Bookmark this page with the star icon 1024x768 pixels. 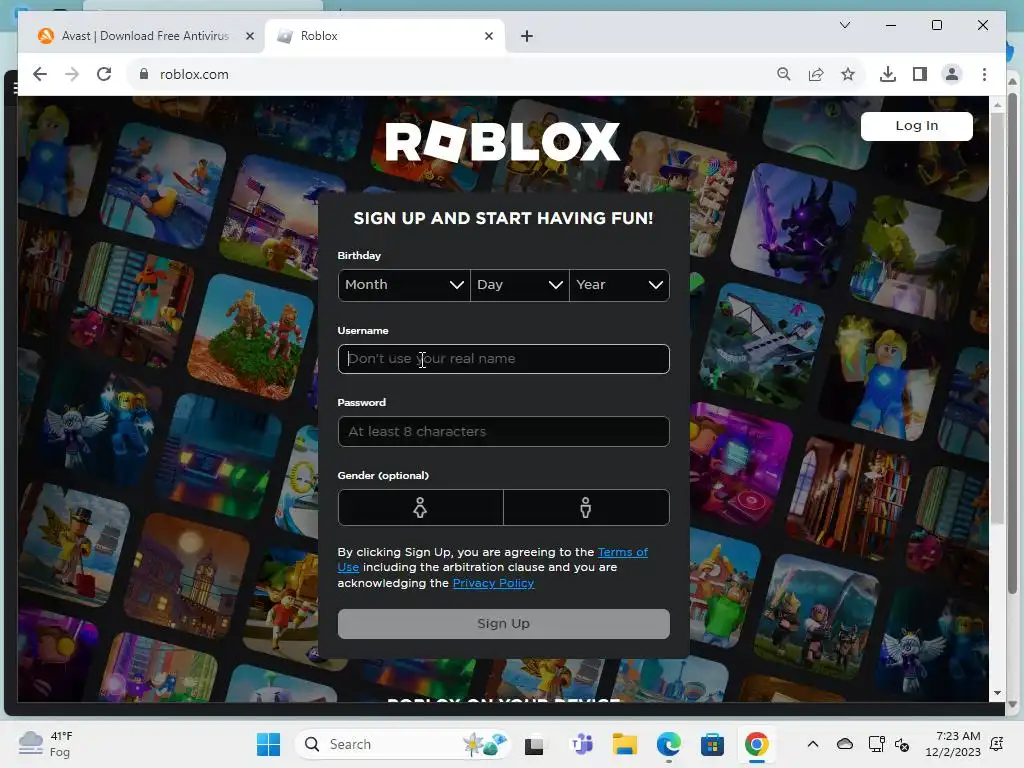pyautogui.click(x=848, y=74)
